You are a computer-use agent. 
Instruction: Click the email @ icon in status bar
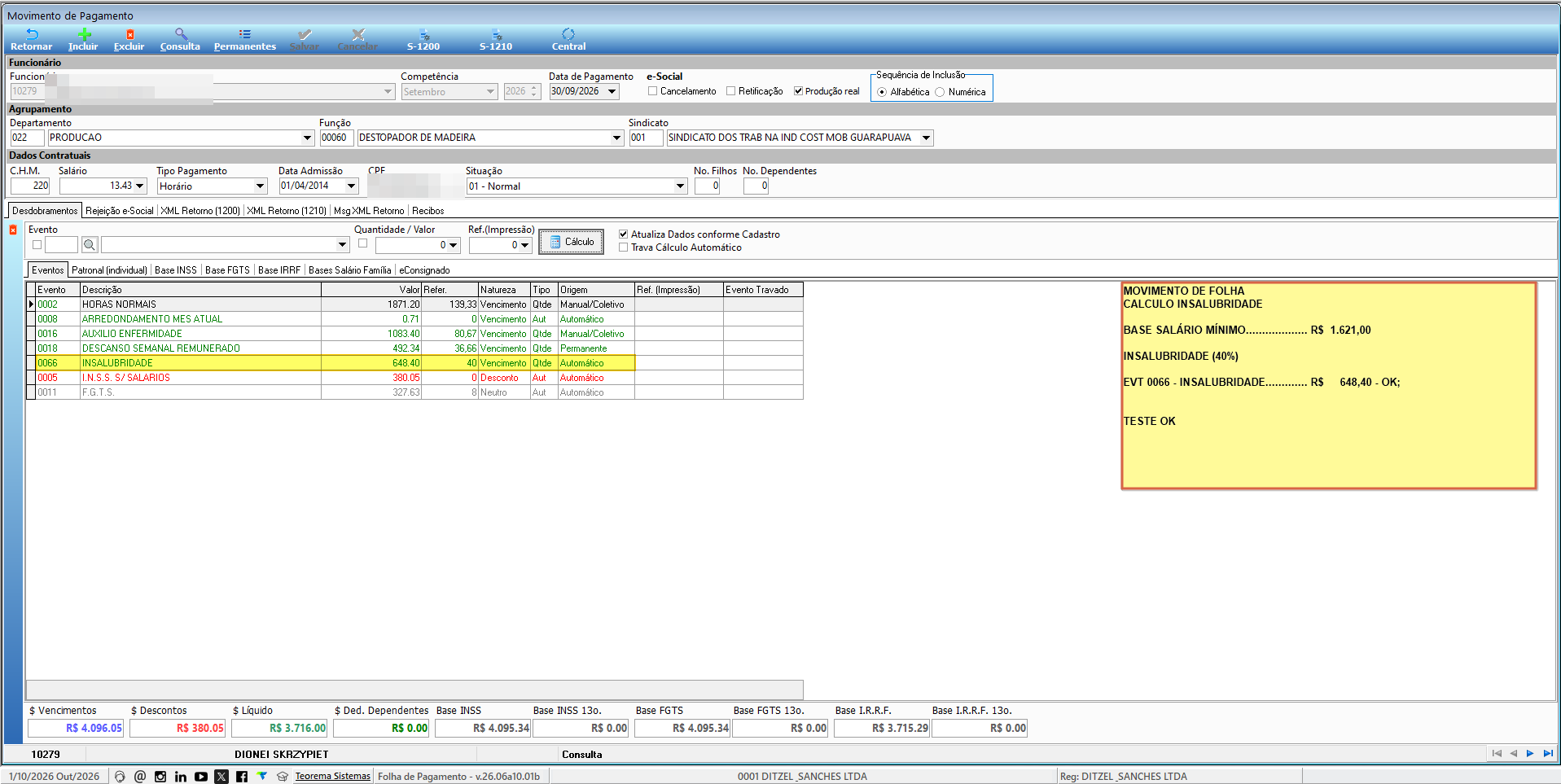click(x=140, y=777)
